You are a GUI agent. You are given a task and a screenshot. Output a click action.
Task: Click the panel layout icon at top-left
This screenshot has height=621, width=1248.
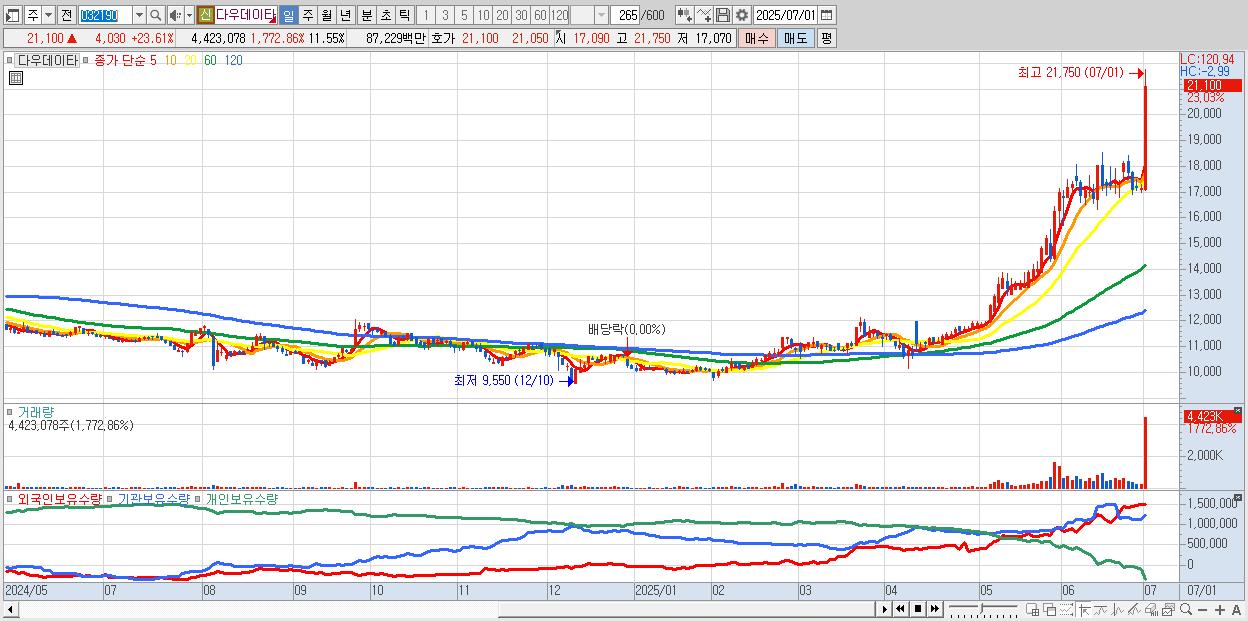click(x=12, y=15)
